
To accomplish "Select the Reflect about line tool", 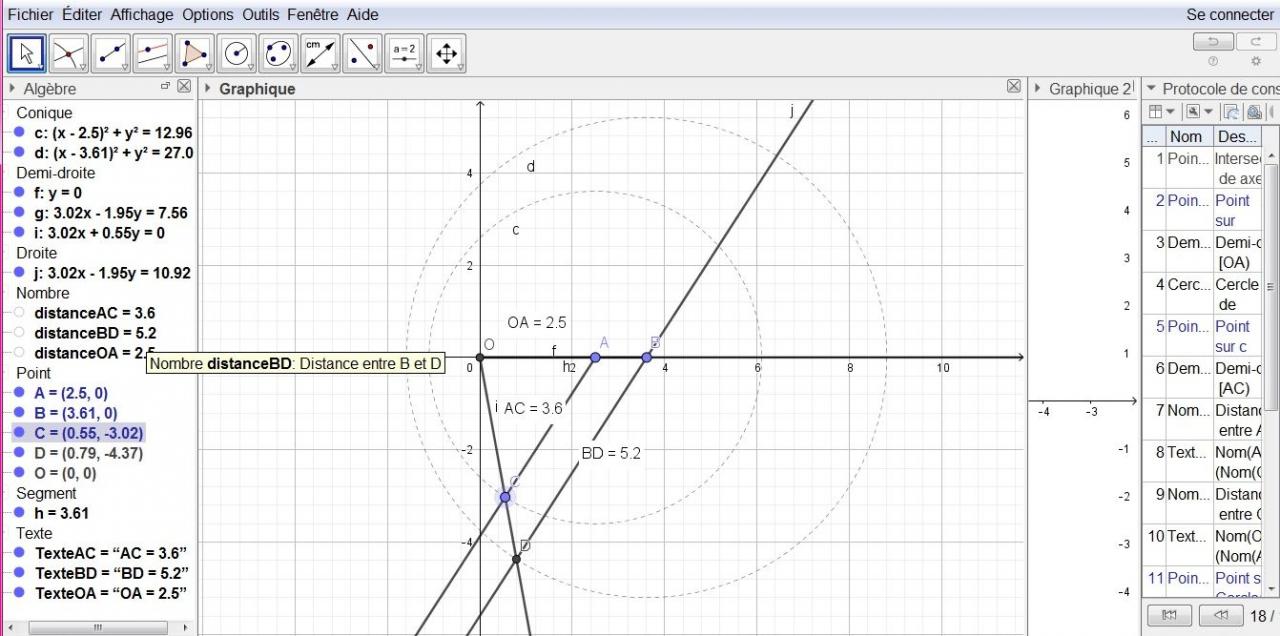I will pyautogui.click(x=362, y=54).
